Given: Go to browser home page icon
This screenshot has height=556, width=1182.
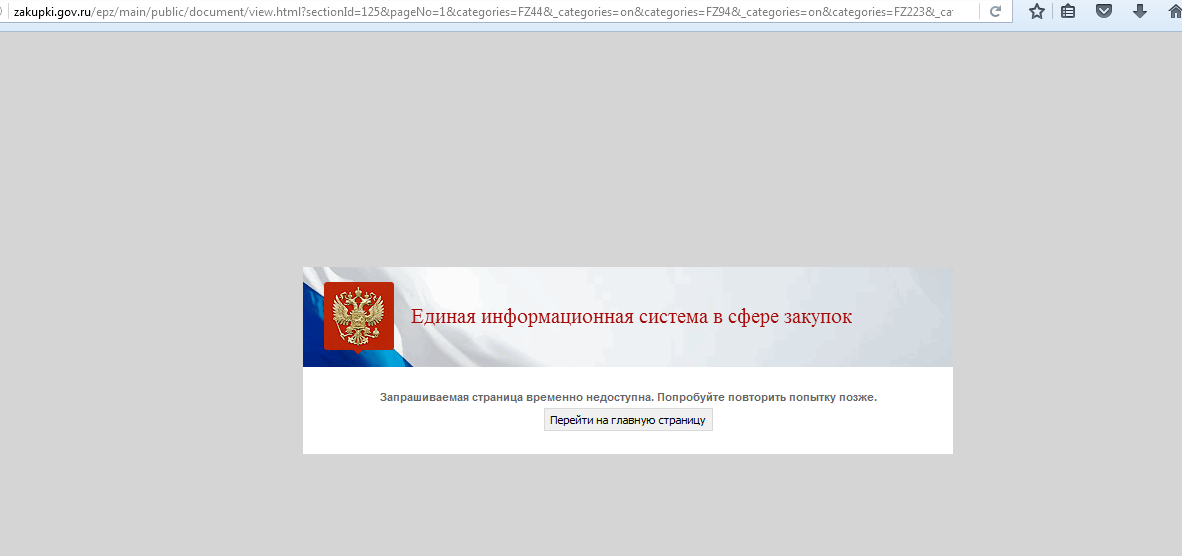Looking at the screenshot, I should [1174, 12].
